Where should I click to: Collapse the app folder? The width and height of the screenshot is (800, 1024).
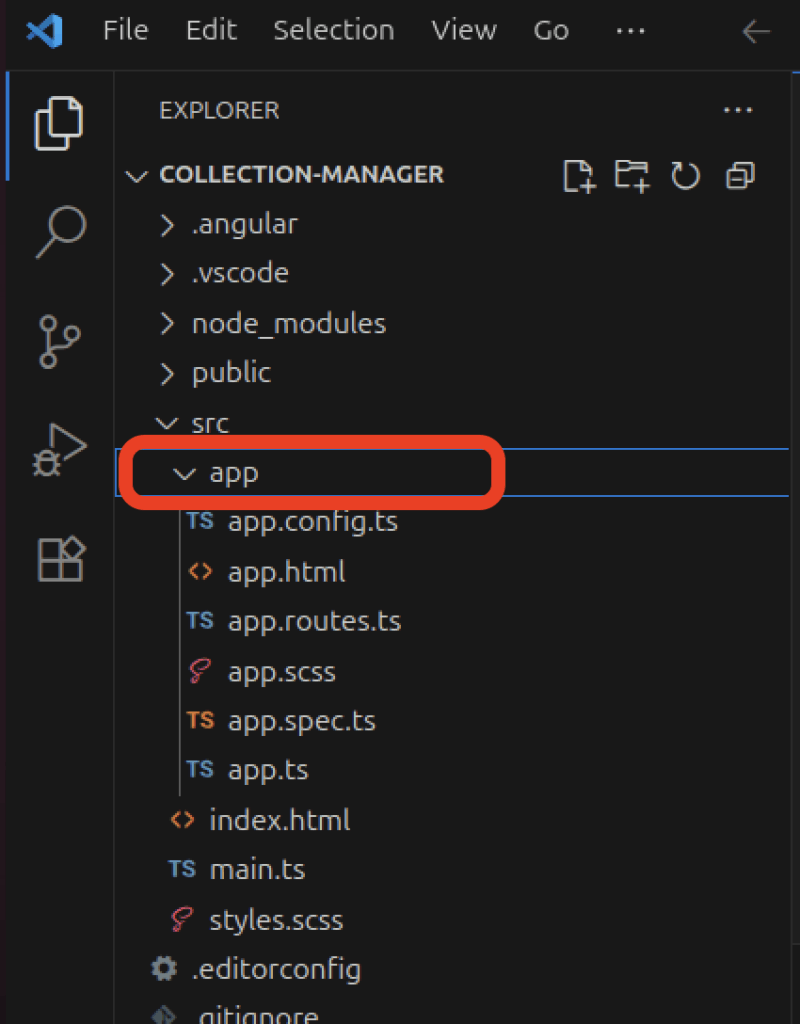(233, 473)
